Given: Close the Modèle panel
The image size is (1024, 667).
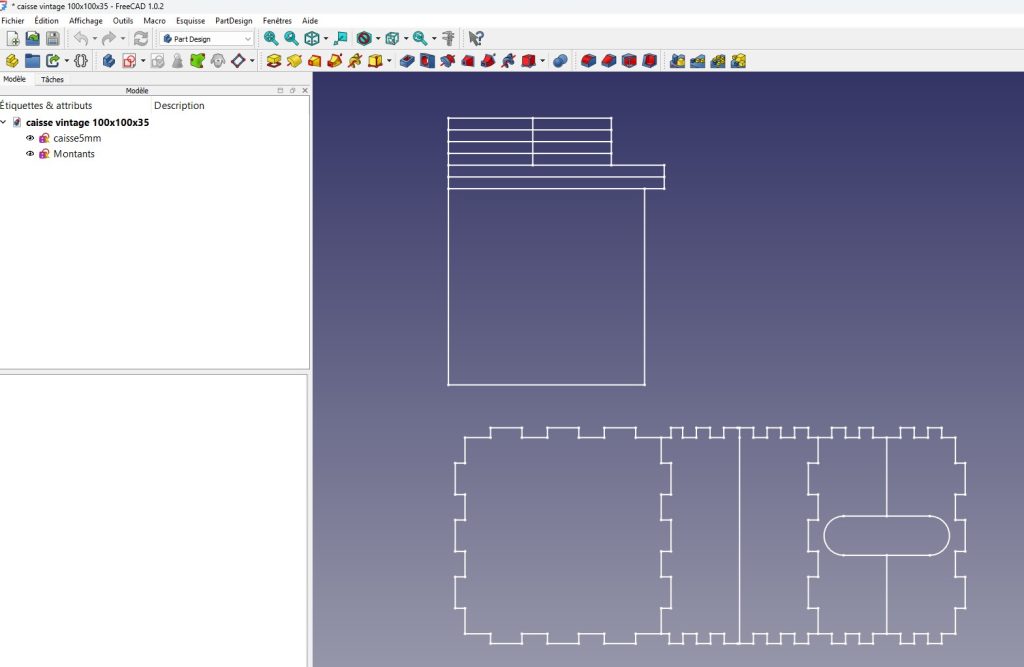Looking at the screenshot, I should [305, 91].
